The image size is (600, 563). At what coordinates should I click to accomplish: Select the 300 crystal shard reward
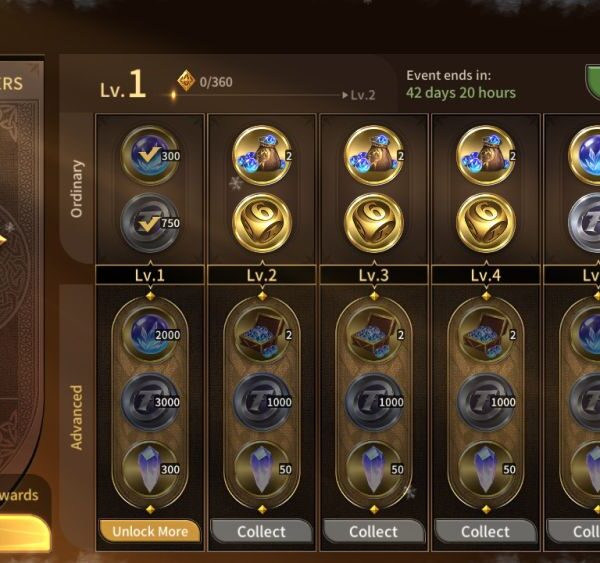[150, 469]
